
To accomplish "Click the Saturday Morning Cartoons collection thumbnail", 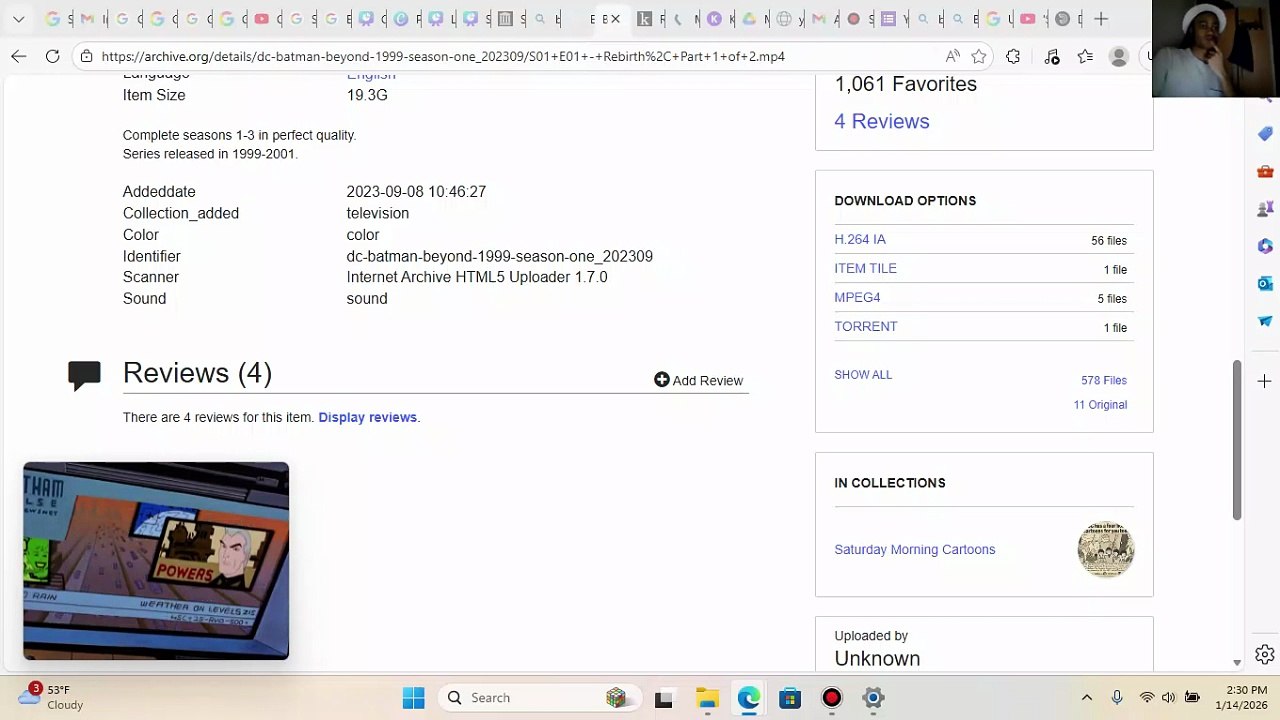I will (1106, 549).
